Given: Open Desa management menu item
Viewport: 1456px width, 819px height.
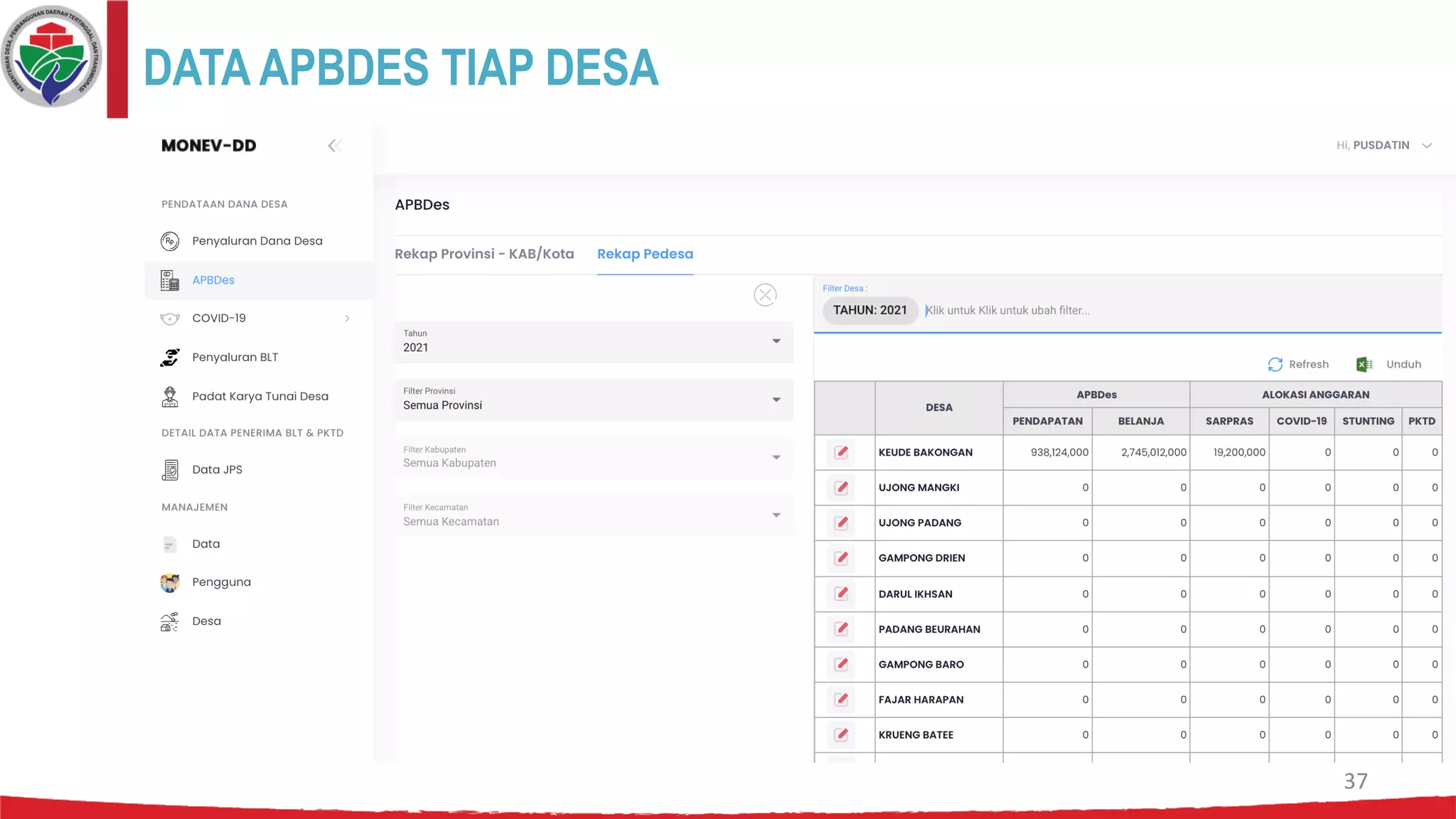Looking at the screenshot, I should 206,621.
